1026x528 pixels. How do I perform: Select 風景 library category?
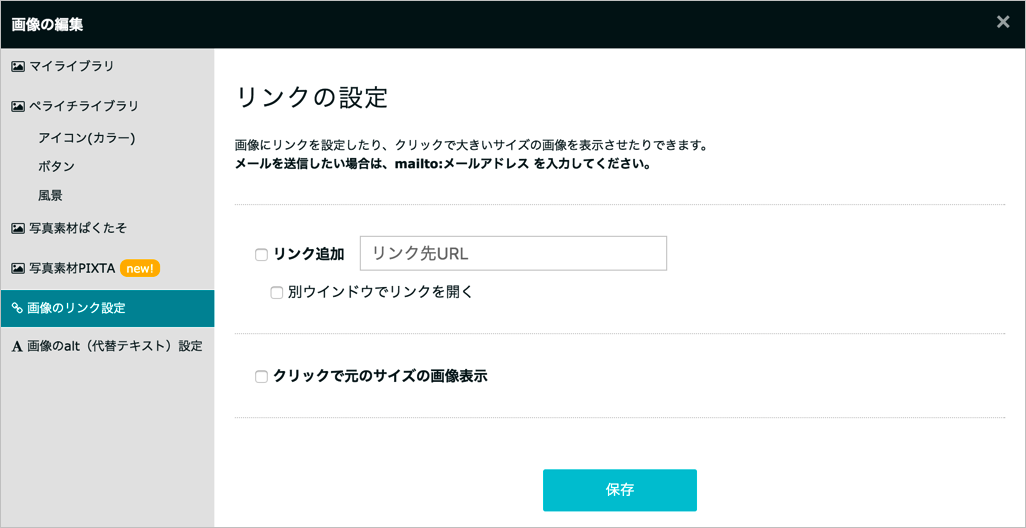[x=50, y=195]
